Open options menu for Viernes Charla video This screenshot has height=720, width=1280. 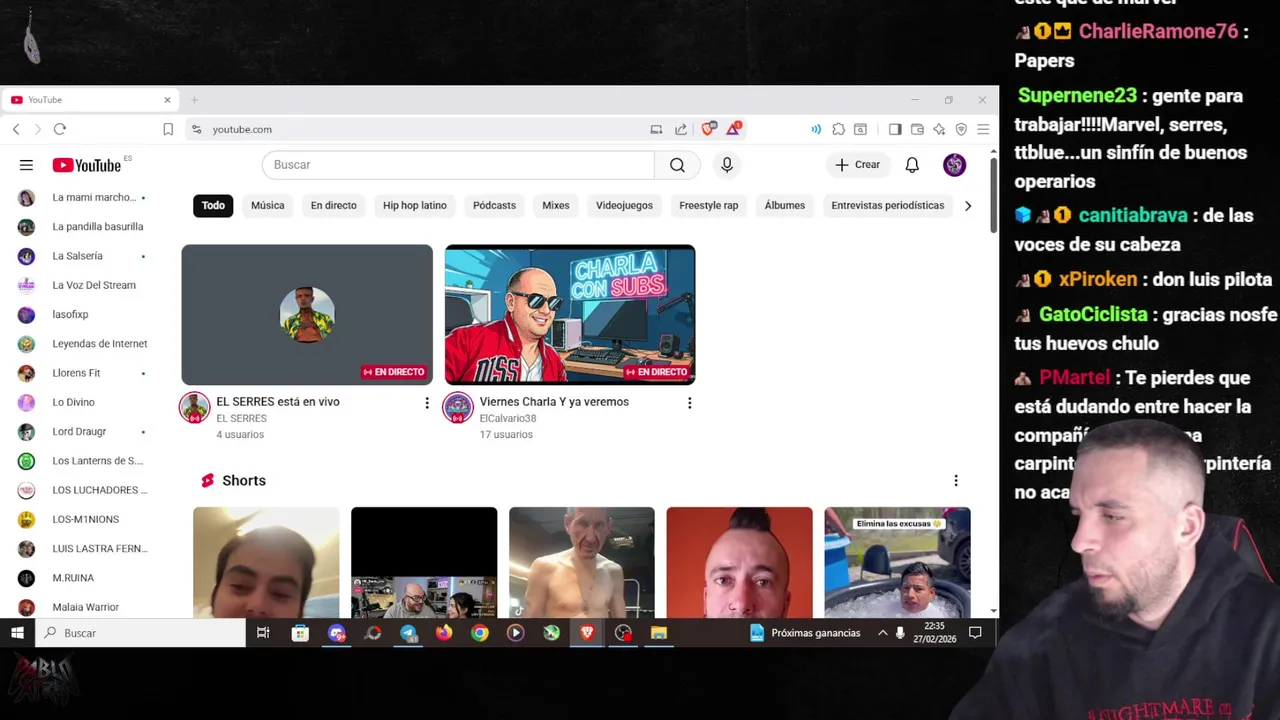coord(689,403)
